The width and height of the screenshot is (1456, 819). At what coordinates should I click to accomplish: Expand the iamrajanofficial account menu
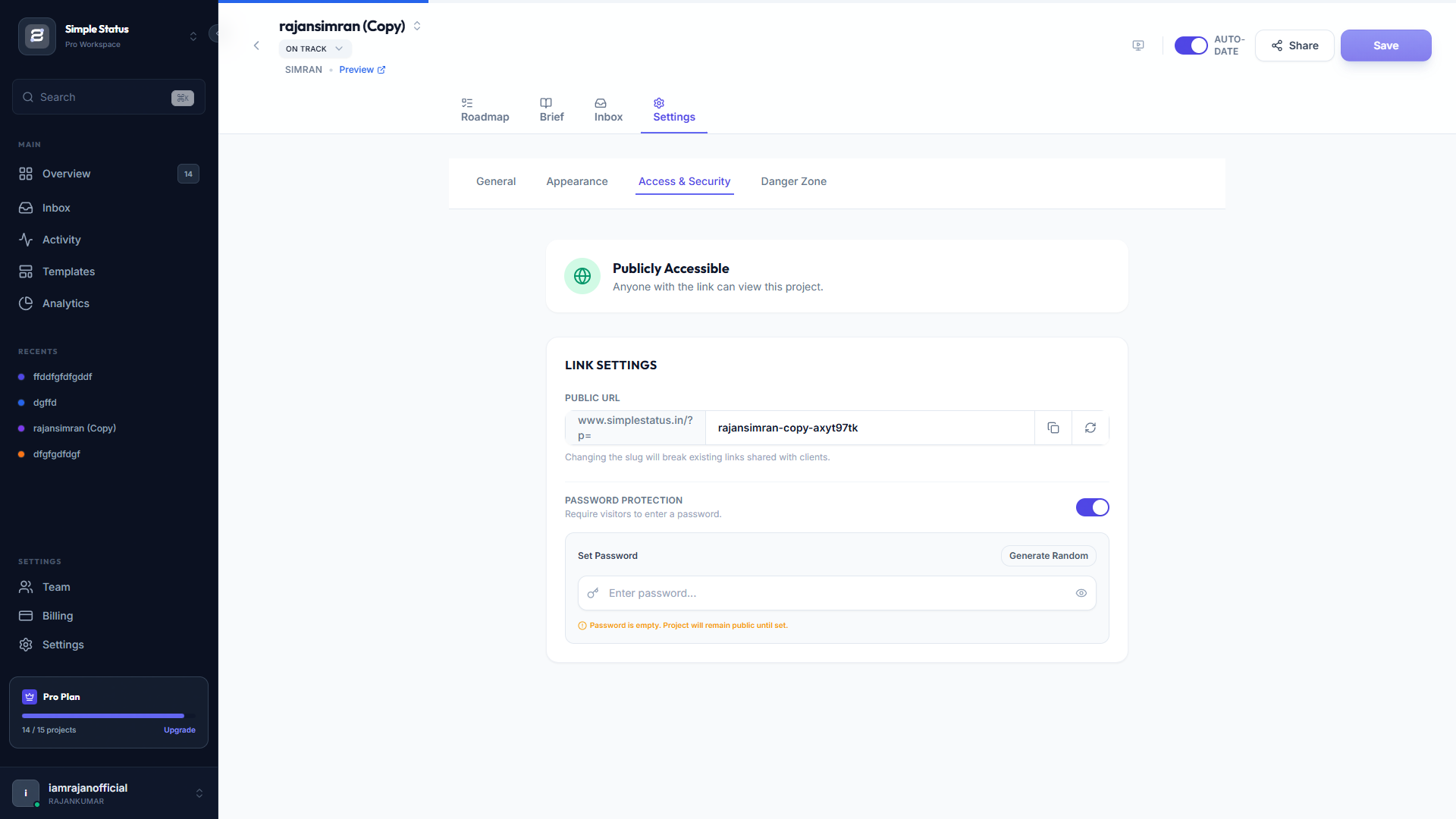coord(199,793)
